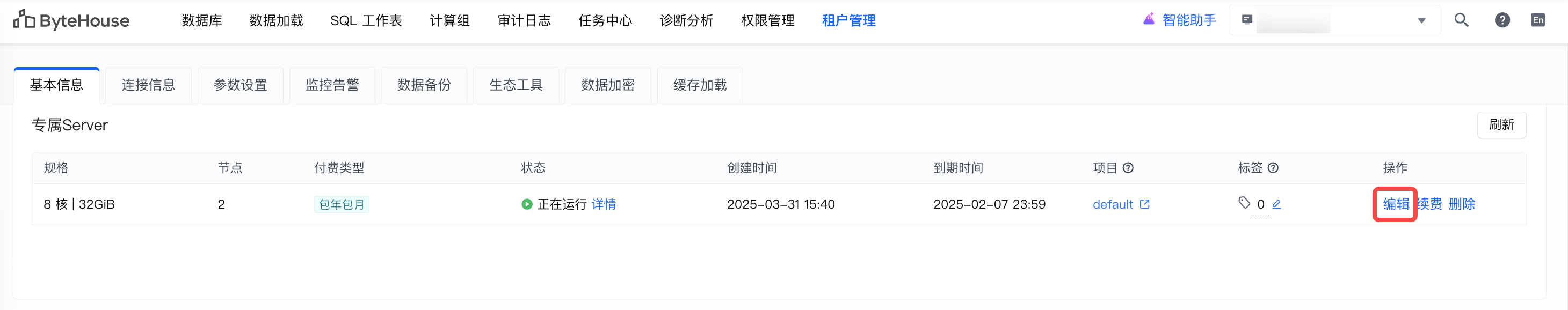1568x310 pixels.
Task: Click the 删除 action link
Action: point(1462,204)
